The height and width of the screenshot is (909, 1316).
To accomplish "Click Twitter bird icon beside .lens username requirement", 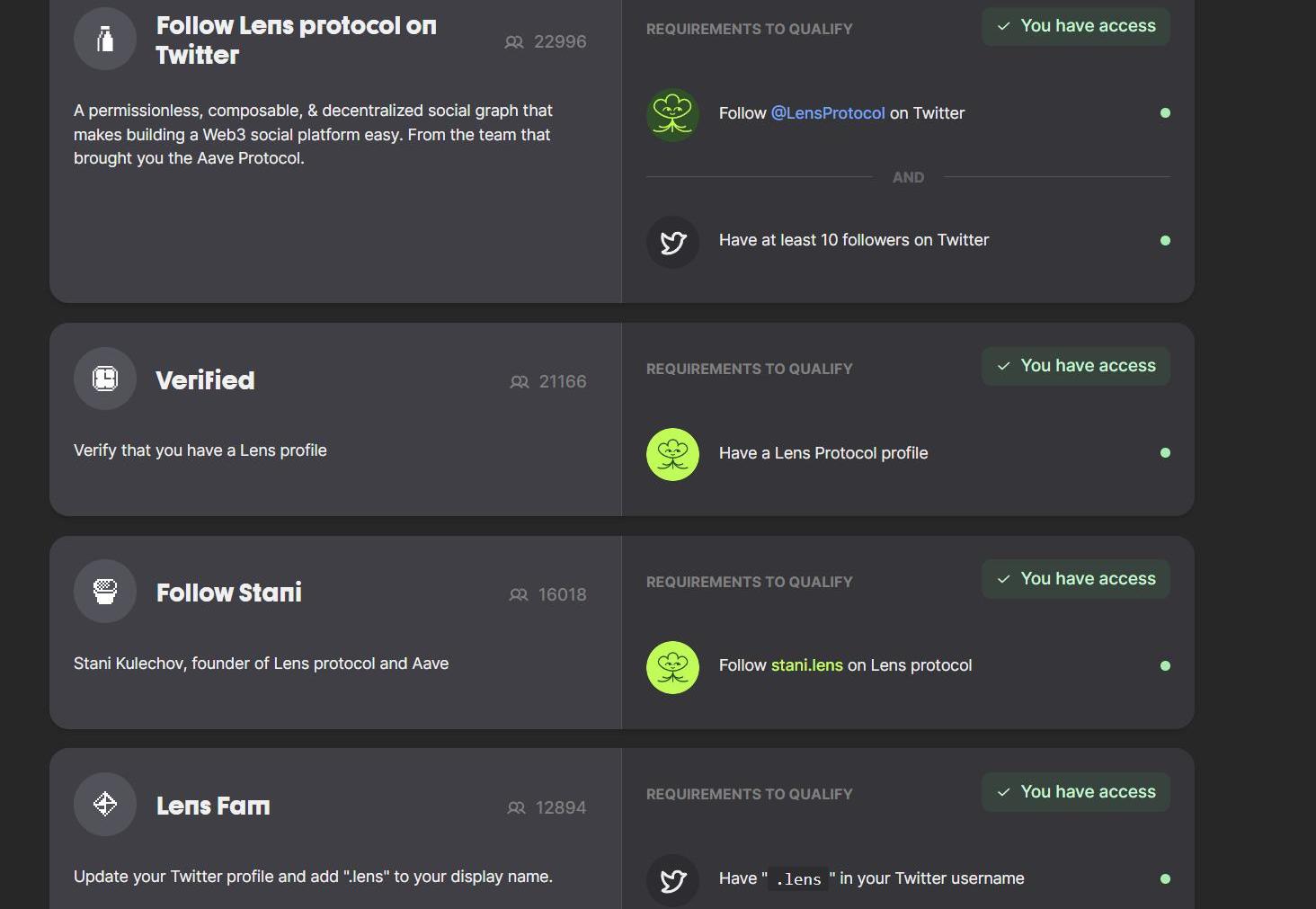I will point(672,880).
